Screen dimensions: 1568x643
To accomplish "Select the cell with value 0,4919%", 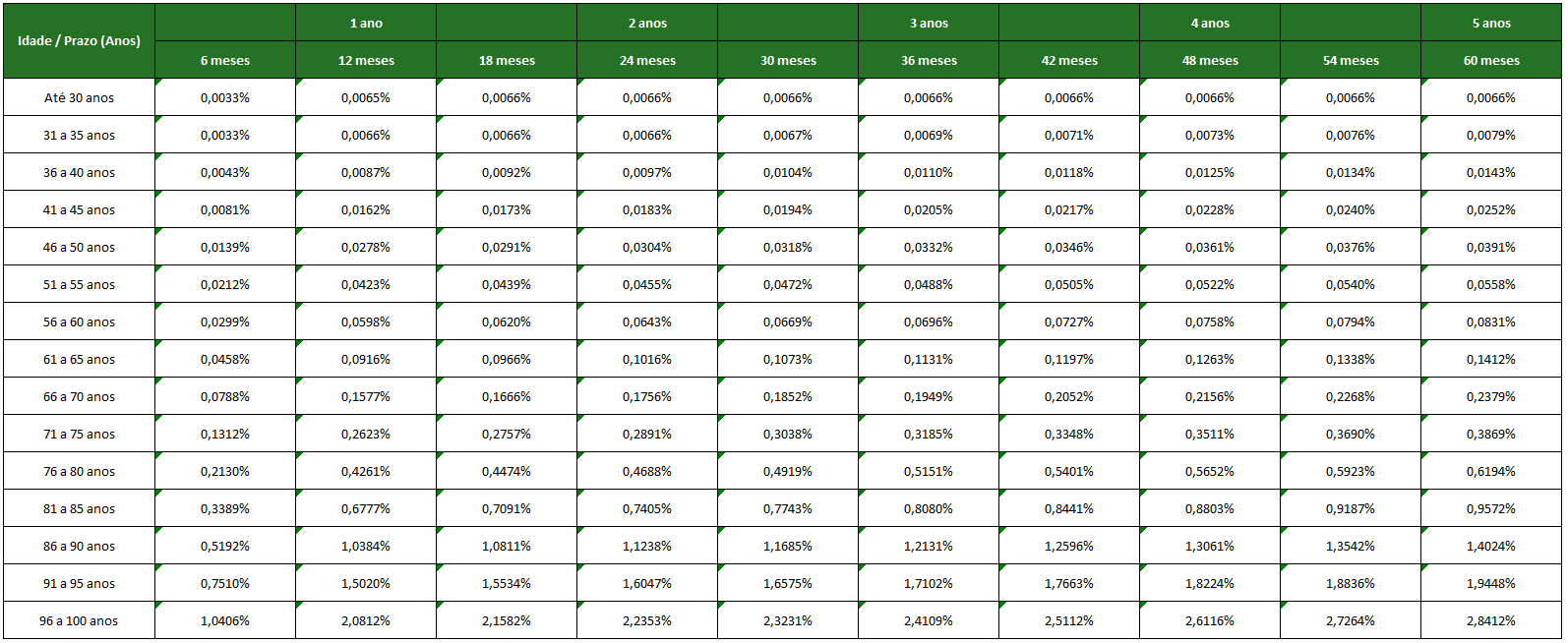I will point(788,472).
